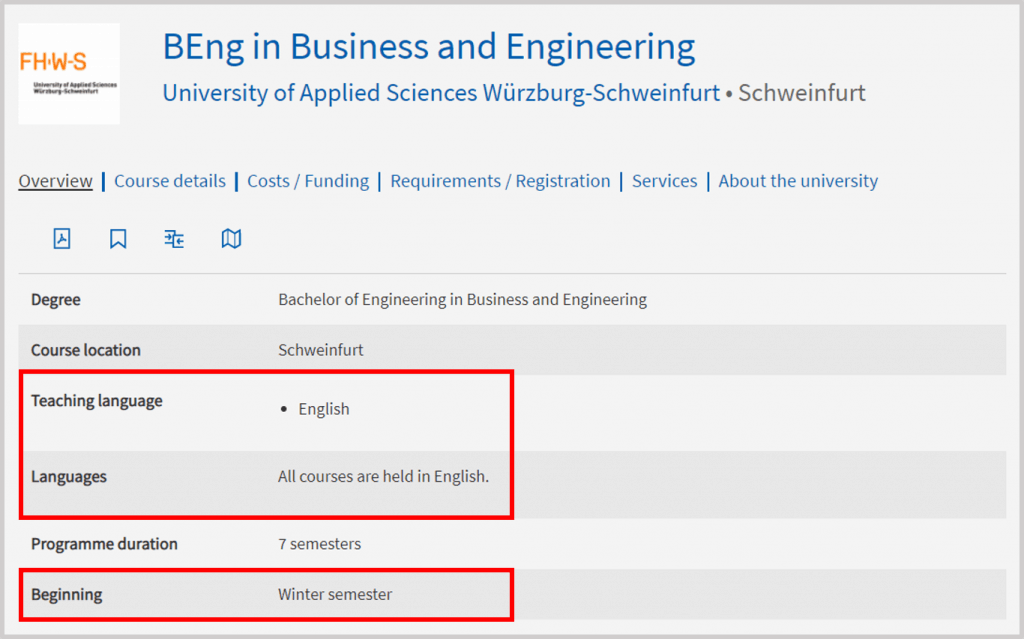
Task: Open the Services tab
Action: pos(664,181)
